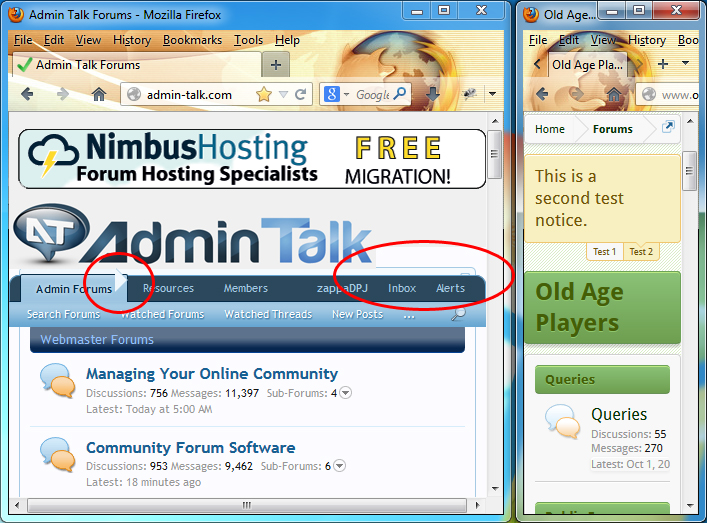Open home page in Admin Talk window
707x523 pixels.
99,94
